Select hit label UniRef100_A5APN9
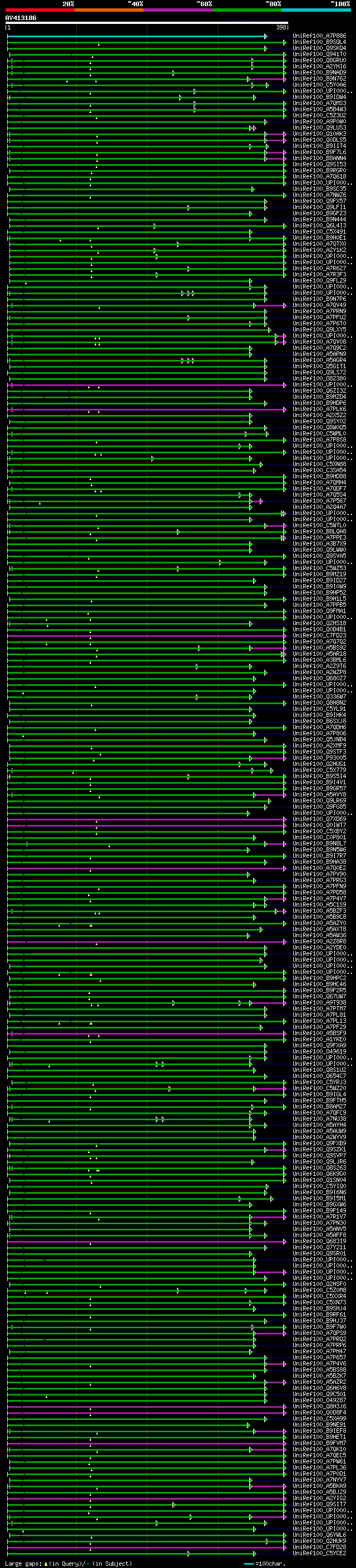The width and height of the screenshot is (356, 1568). pos(319,354)
